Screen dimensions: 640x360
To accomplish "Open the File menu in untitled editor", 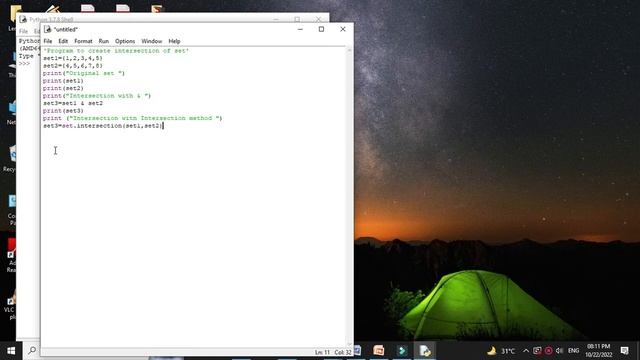I will pos(48,41).
